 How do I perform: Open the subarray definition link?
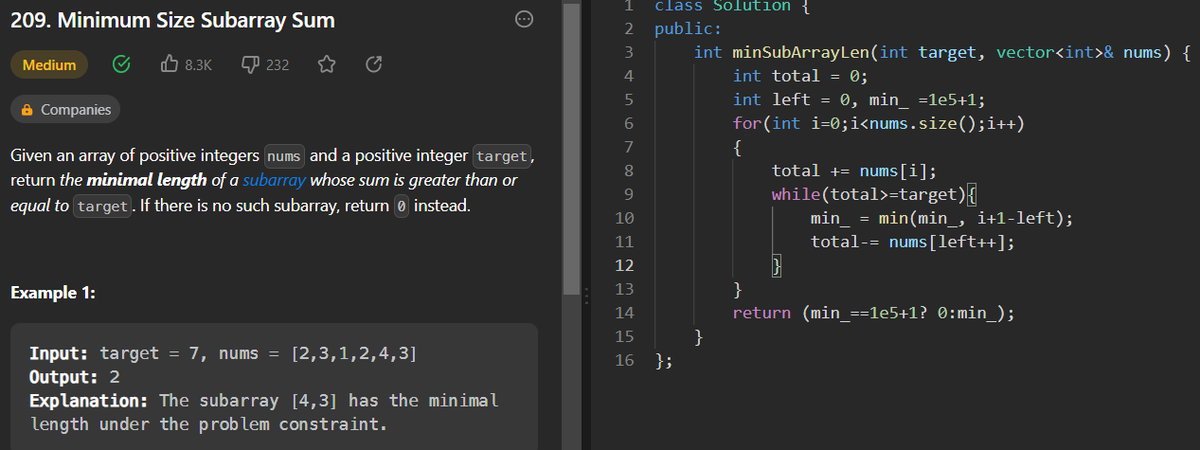[275, 181]
